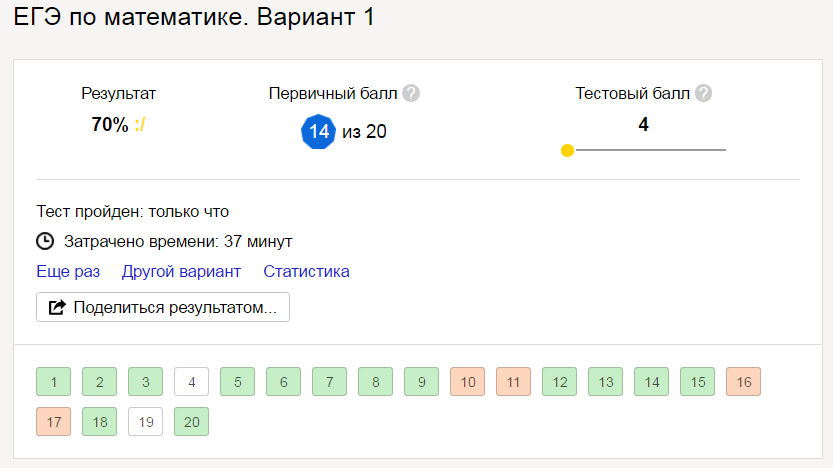Go to unanswered question 19
This screenshot has width=833, height=472.
pos(145,422)
